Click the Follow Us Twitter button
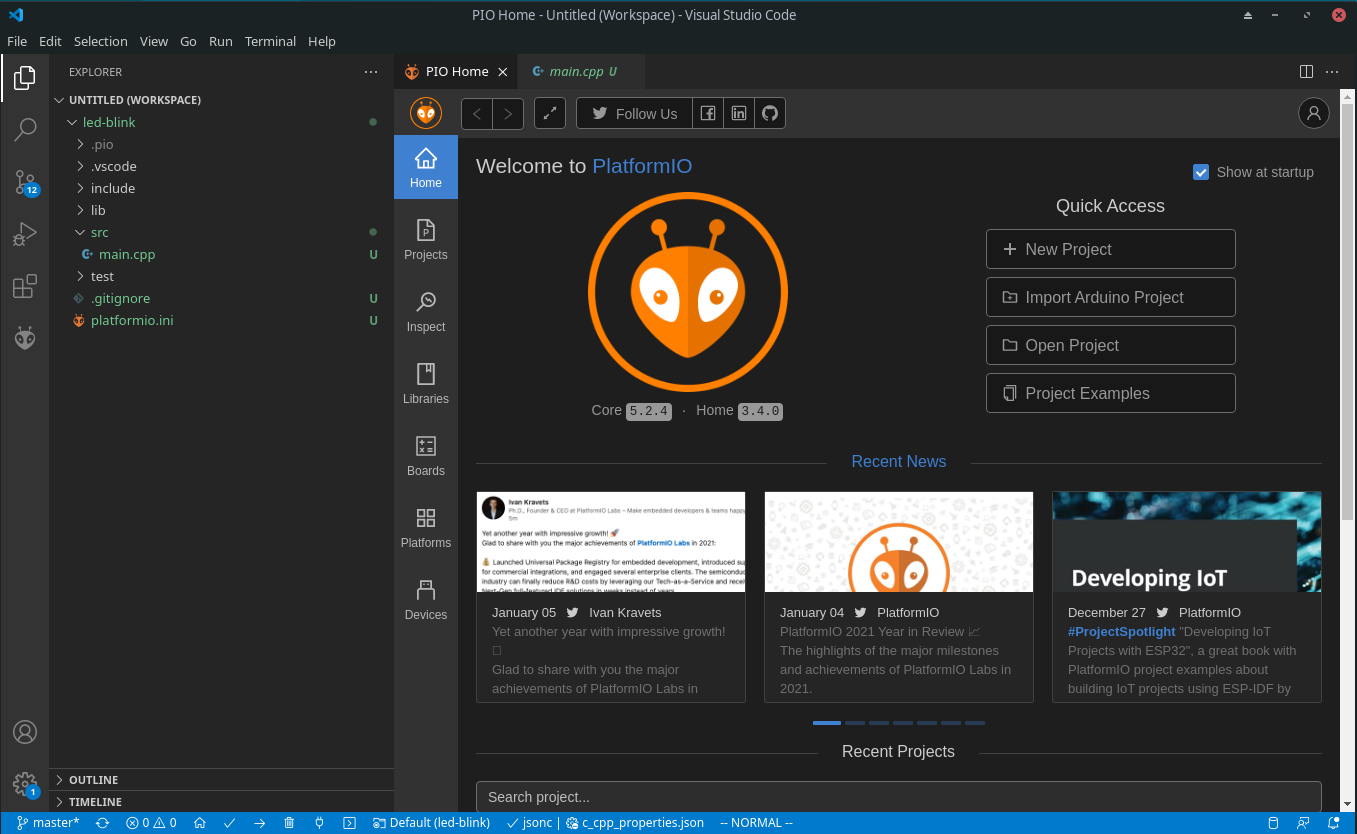This screenshot has width=1357, height=834. coord(634,114)
